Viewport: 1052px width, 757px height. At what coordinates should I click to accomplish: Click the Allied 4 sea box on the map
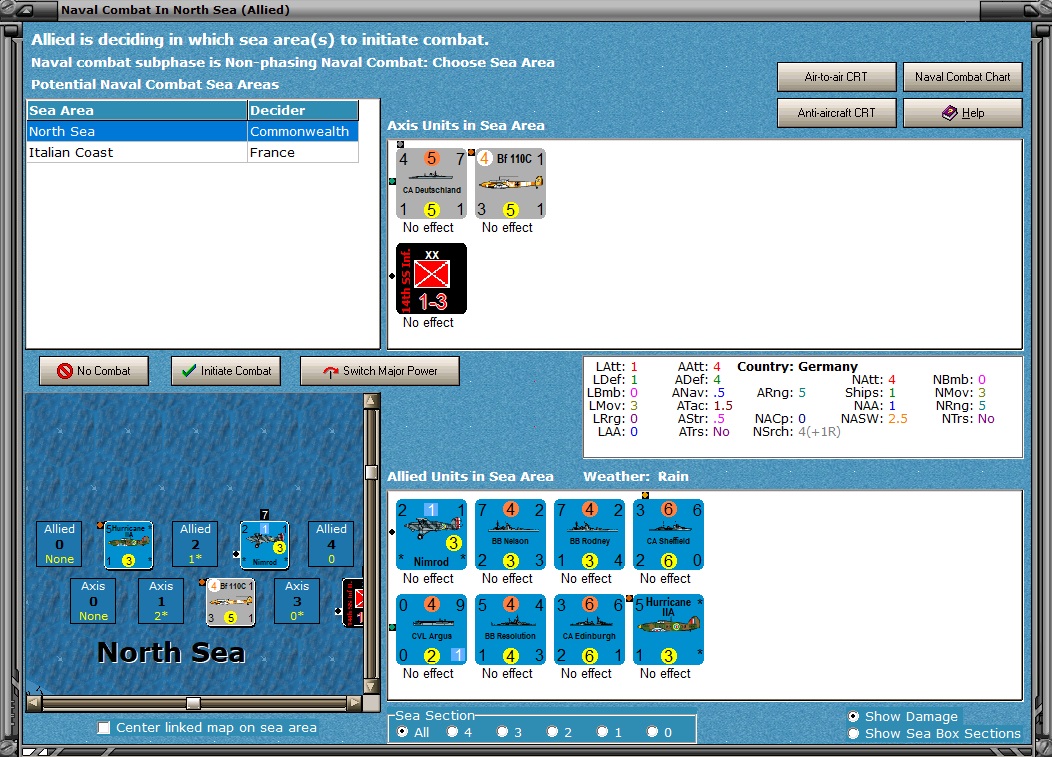331,544
